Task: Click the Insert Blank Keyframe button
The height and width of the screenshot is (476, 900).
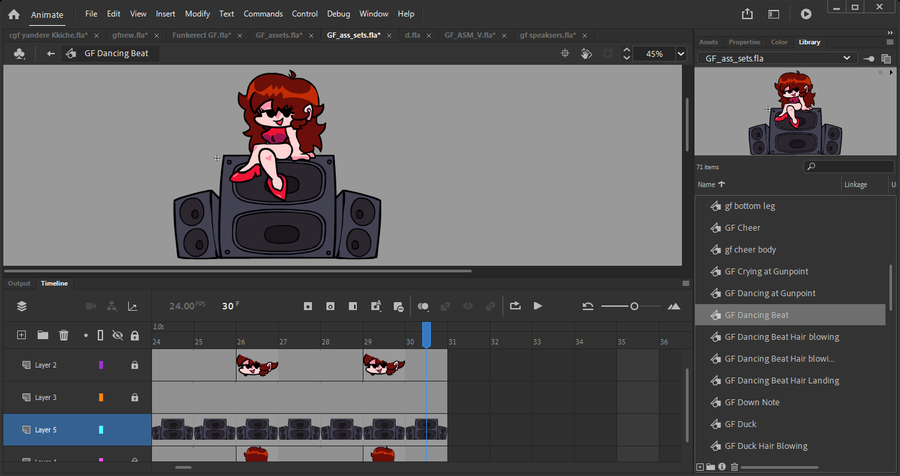Action: tap(330, 306)
